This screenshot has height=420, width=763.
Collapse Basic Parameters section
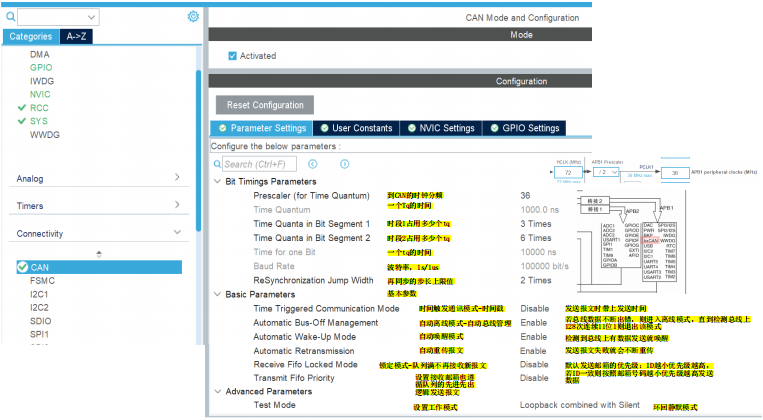click(x=218, y=294)
